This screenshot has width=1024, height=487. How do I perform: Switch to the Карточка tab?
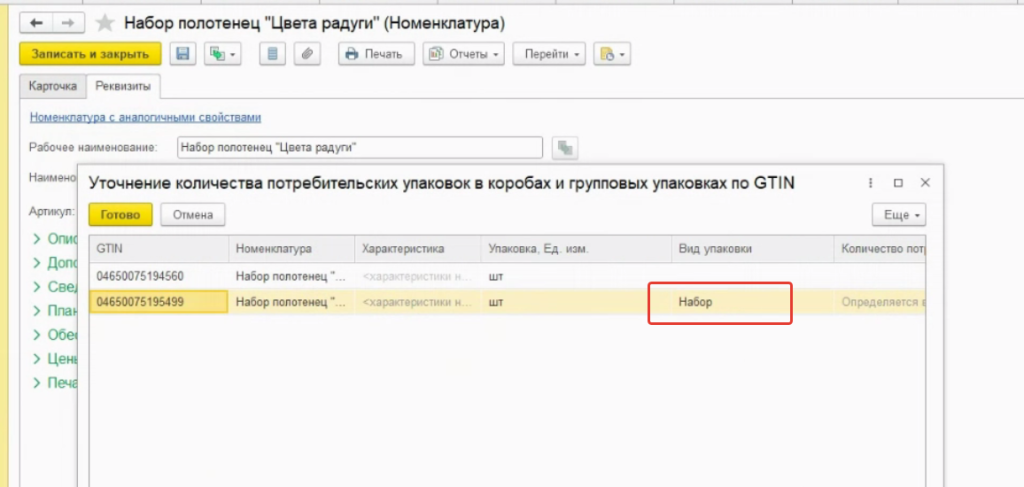51,87
